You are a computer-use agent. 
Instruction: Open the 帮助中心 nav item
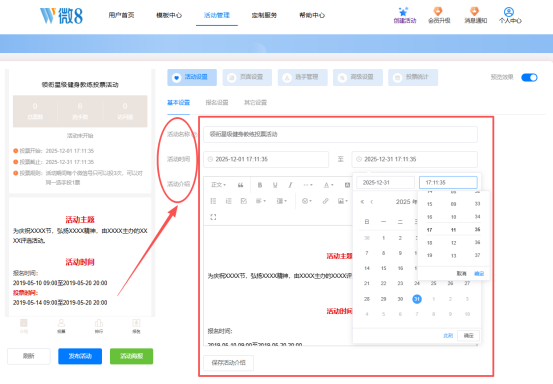(x=312, y=15)
